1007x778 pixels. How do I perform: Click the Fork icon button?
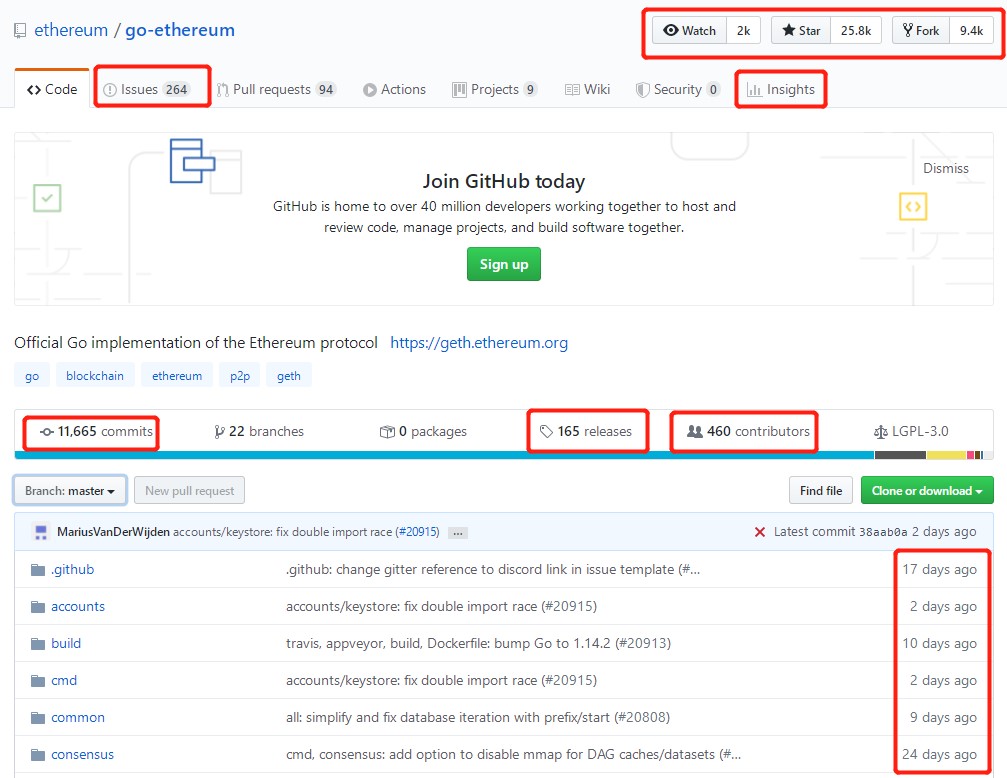920,30
